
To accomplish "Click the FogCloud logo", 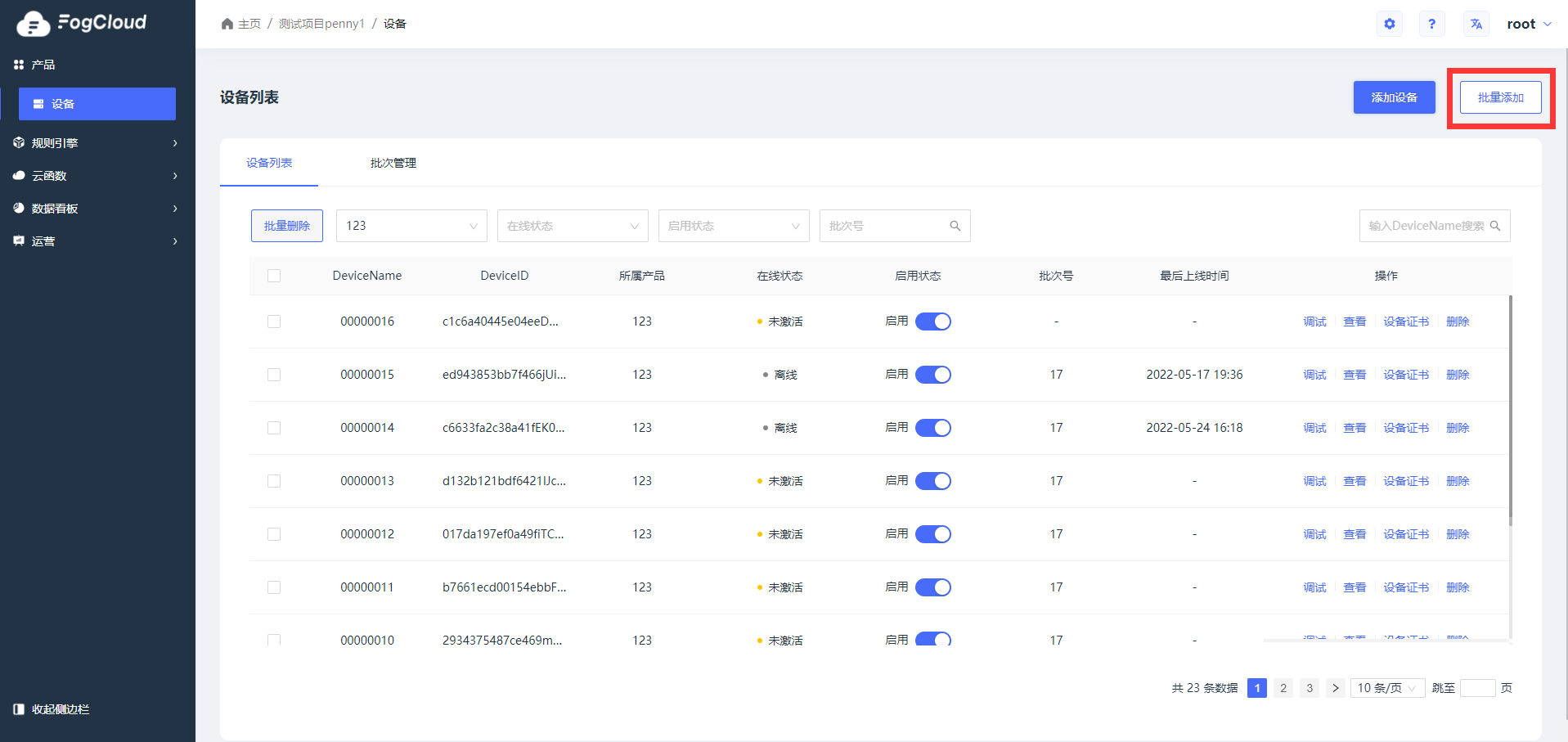I will tap(82, 23).
